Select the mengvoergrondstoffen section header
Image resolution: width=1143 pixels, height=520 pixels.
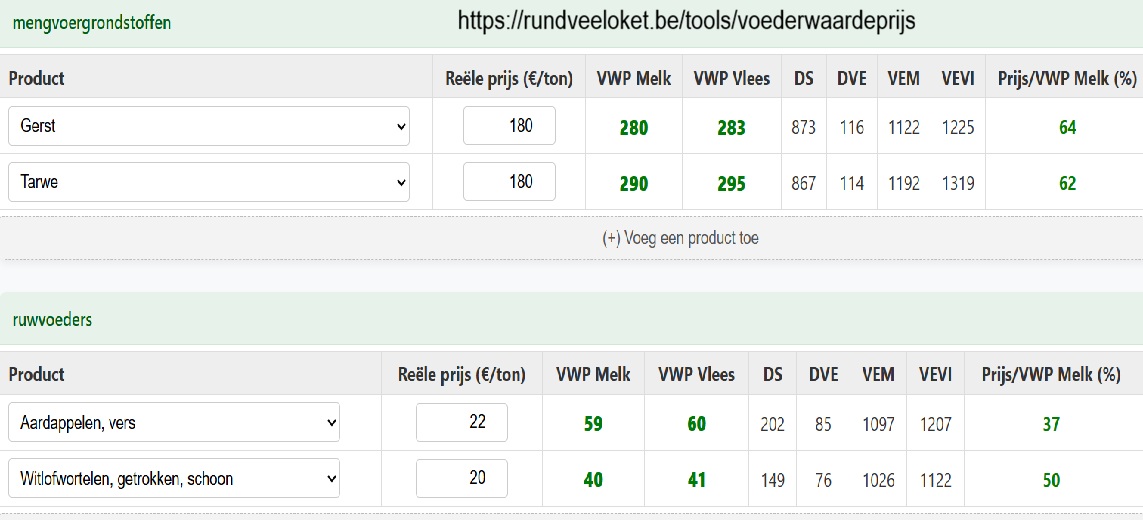click(x=92, y=23)
